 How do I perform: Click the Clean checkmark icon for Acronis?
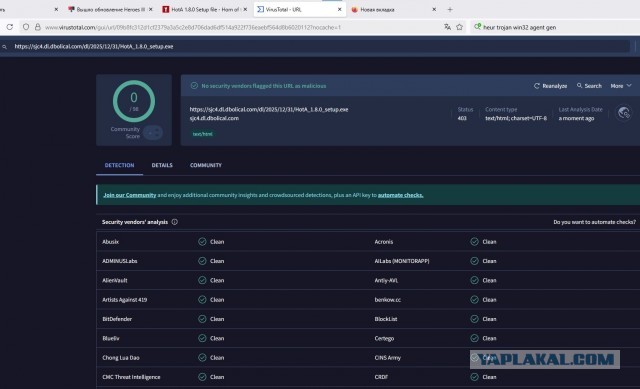[x=474, y=242]
